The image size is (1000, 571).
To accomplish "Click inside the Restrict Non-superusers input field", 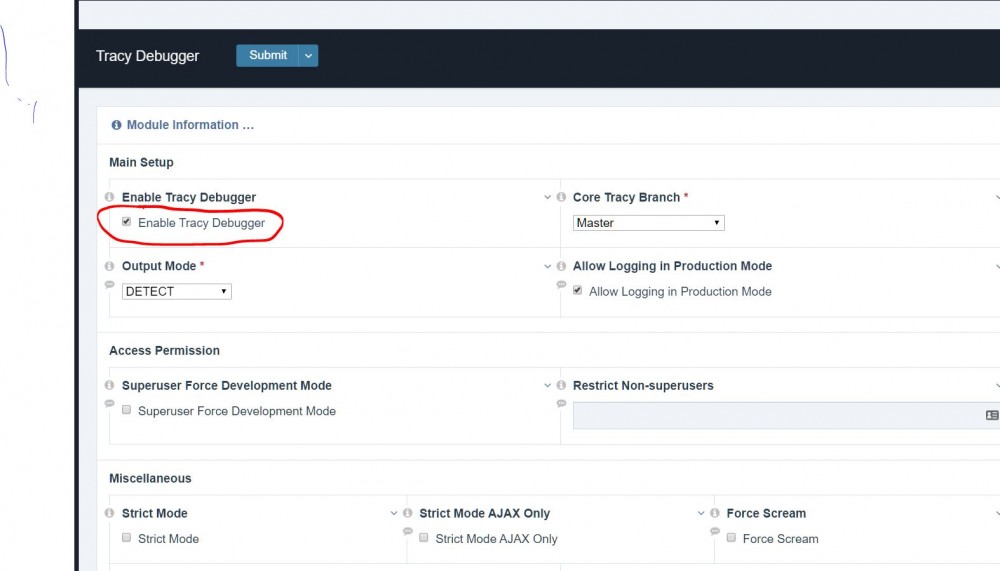I will (770, 415).
